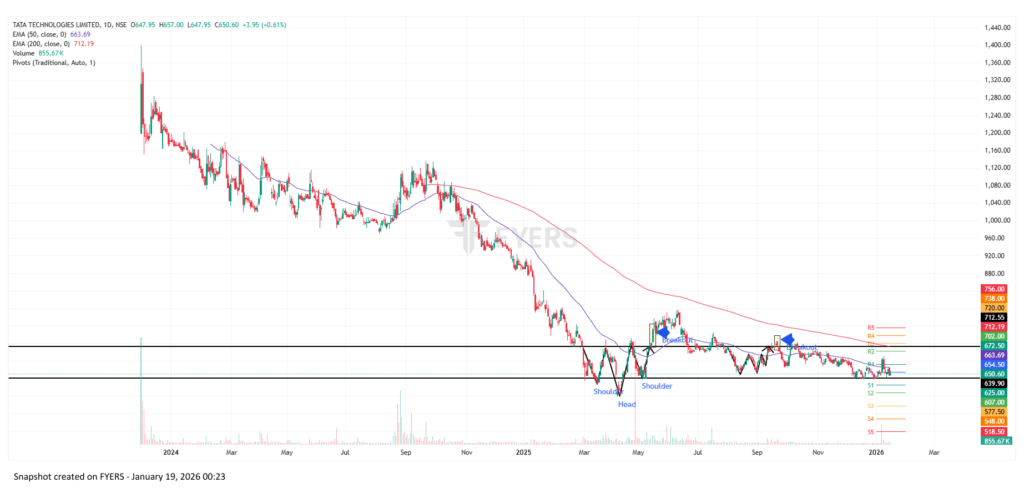The height and width of the screenshot is (488, 1024).
Task: Click the first blue Breakout arrow marker
Action: (x=662, y=331)
